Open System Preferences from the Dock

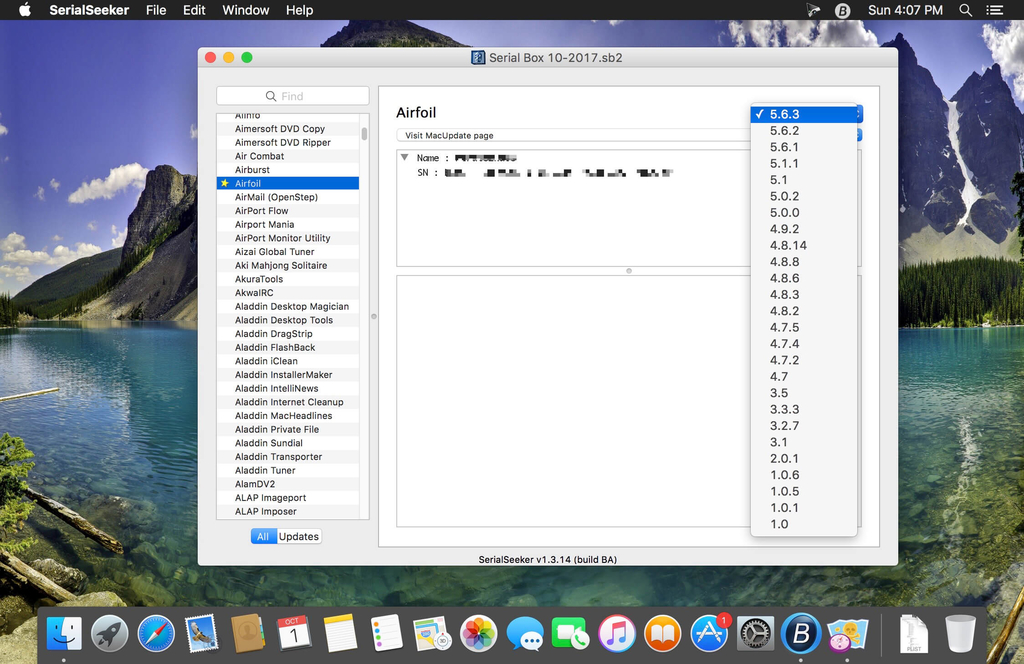[755, 633]
